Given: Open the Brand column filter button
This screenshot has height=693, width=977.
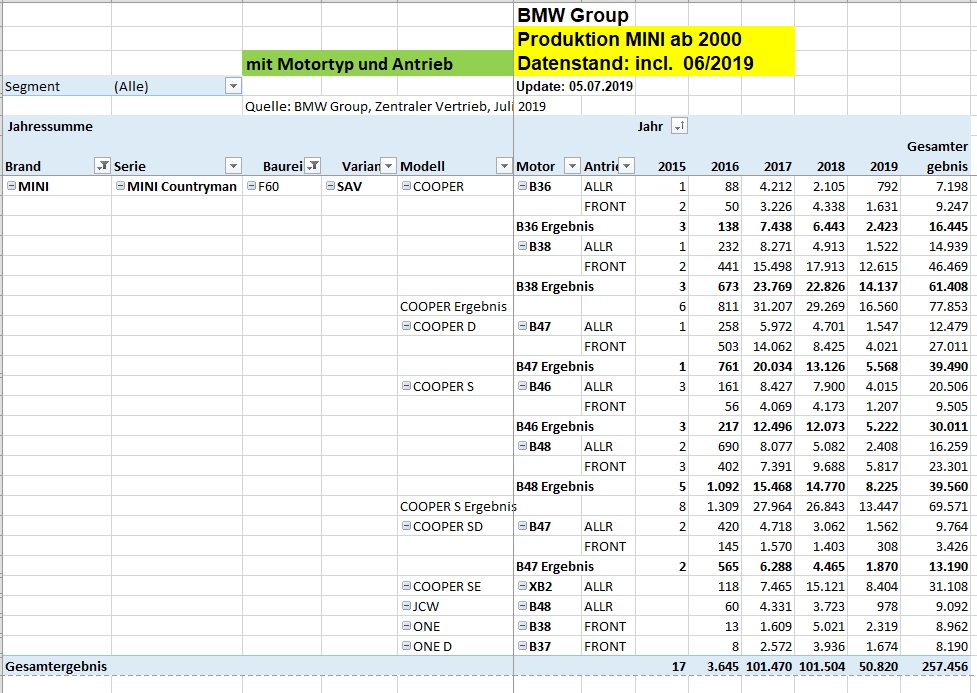Looking at the screenshot, I should [101, 166].
